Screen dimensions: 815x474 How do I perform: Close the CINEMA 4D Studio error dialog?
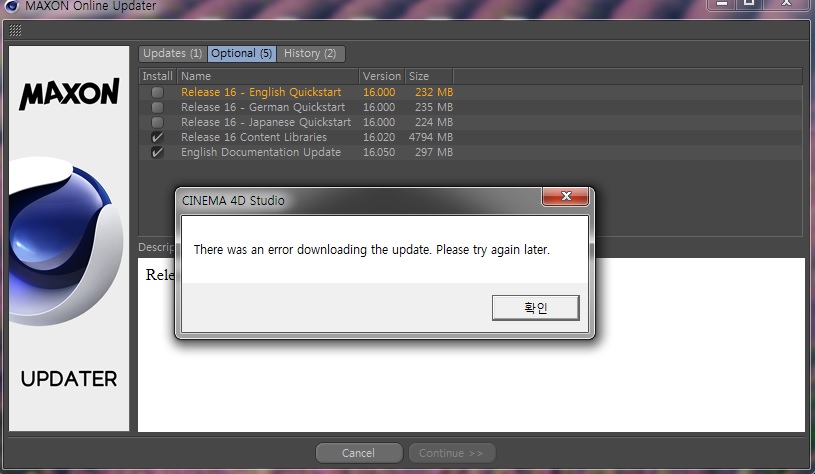tap(566, 196)
